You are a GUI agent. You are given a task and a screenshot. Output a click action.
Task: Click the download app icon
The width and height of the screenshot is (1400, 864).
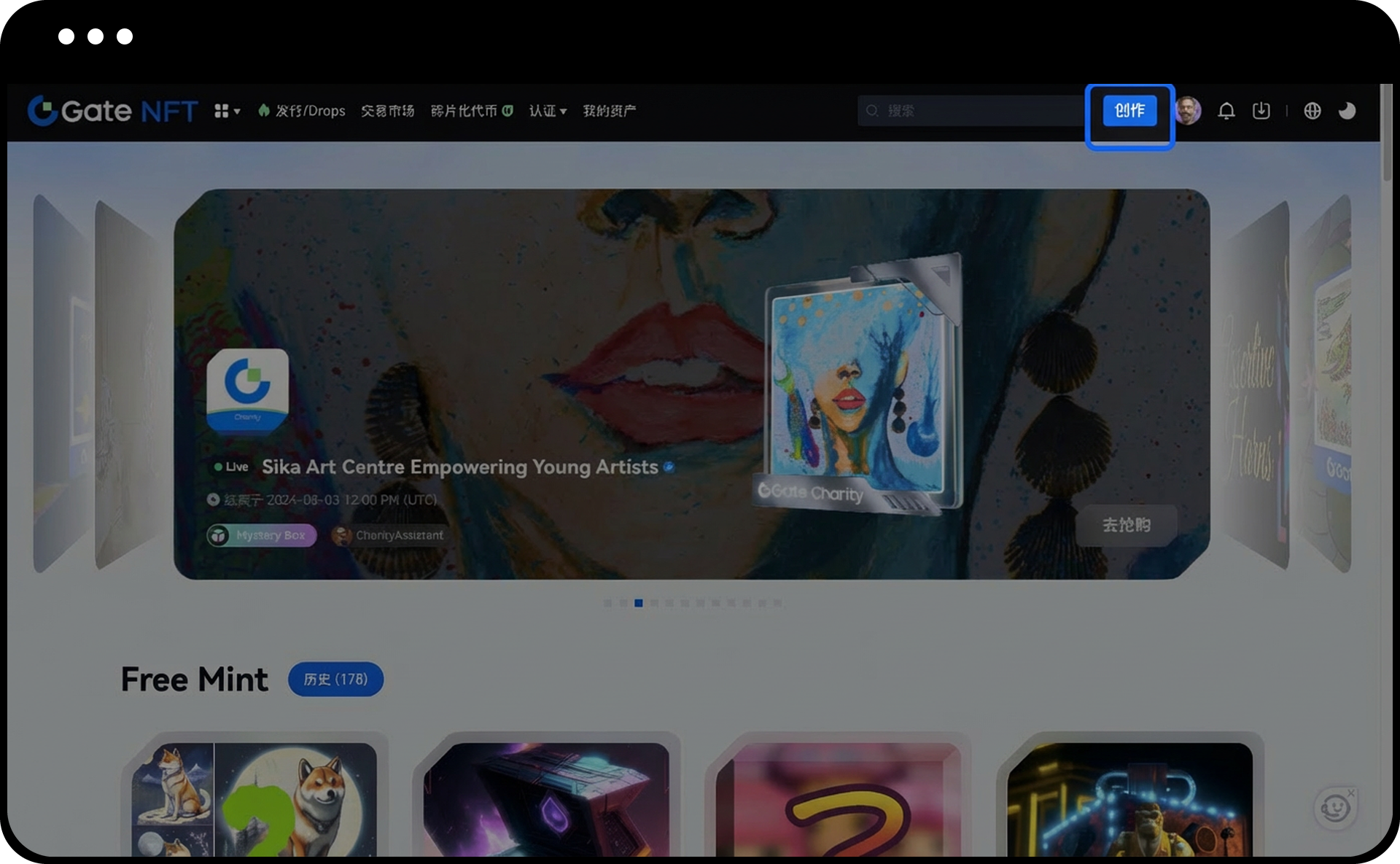coord(1261,111)
